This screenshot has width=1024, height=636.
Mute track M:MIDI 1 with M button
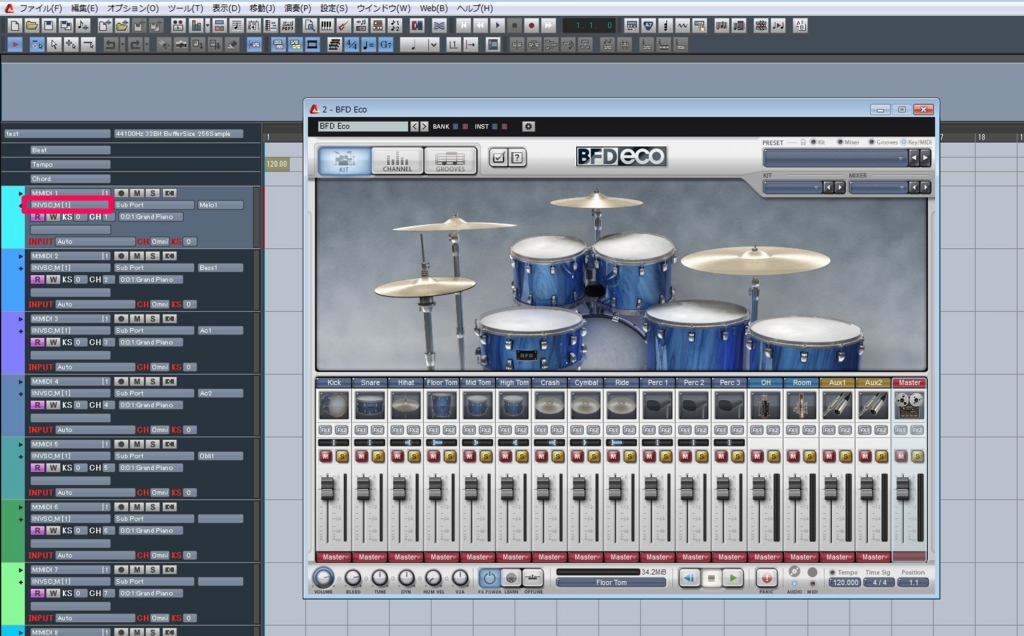coord(137,193)
